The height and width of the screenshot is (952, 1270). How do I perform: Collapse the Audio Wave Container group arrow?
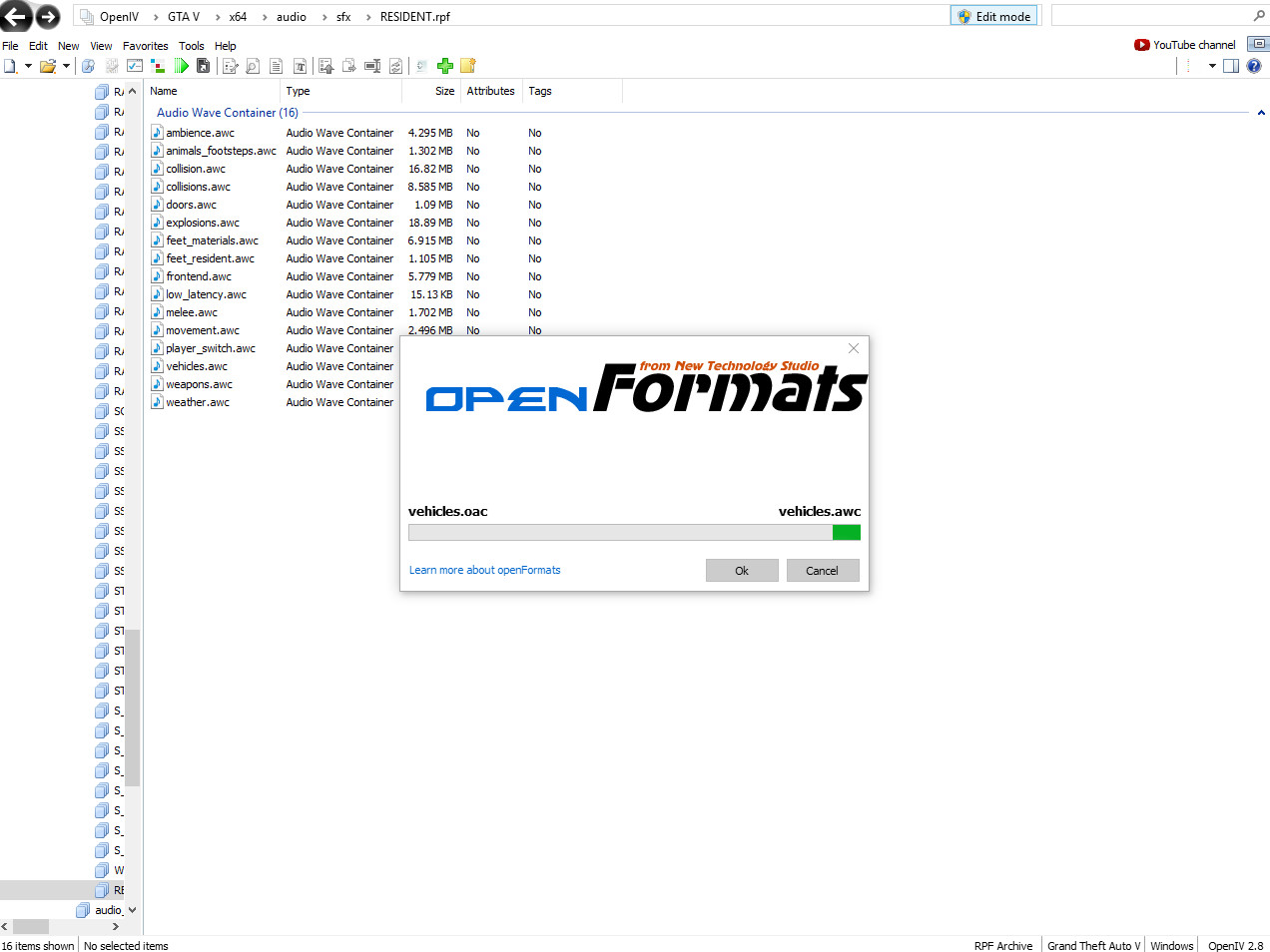(x=1261, y=113)
